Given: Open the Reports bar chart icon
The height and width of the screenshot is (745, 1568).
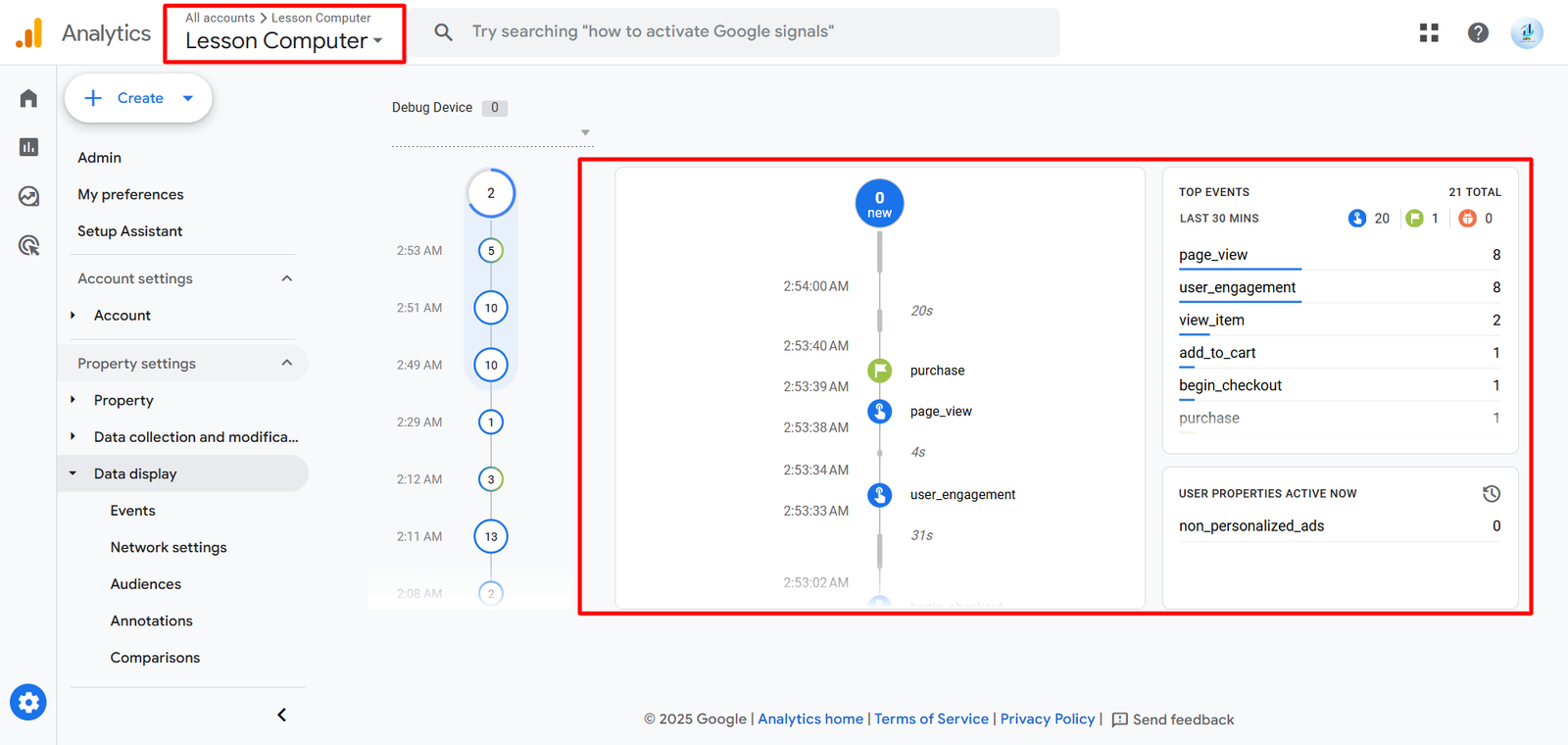Looking at the screenshot, I should pos(28,147).
